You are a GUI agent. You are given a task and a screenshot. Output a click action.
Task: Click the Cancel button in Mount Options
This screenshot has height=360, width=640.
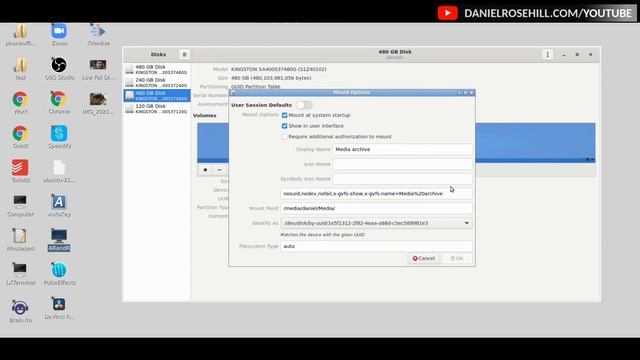[424, 258]
